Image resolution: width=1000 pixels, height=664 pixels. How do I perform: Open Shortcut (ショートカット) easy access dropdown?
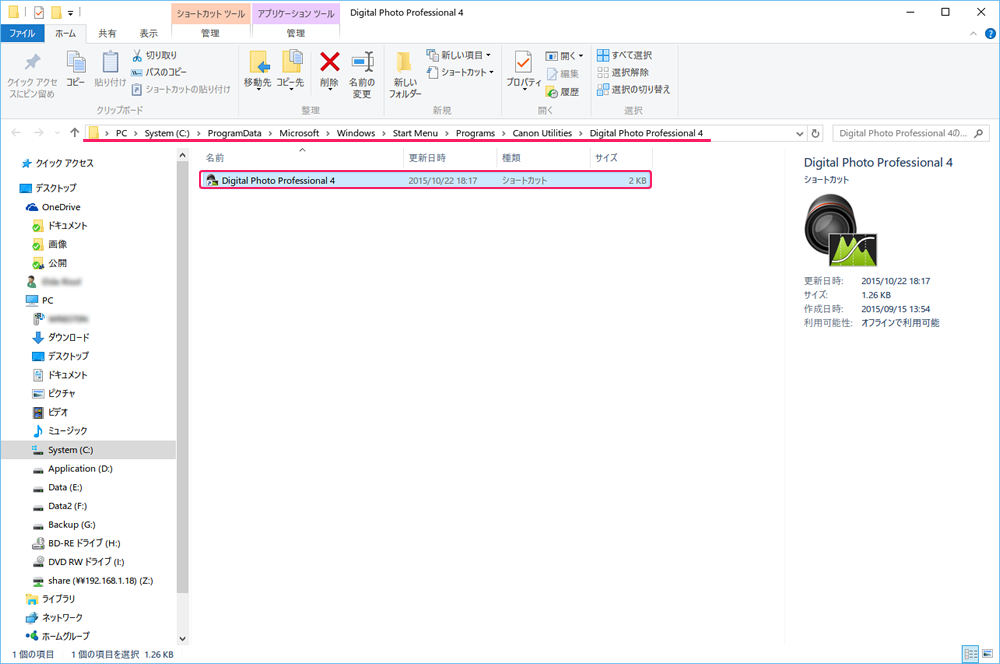(460, 72)
